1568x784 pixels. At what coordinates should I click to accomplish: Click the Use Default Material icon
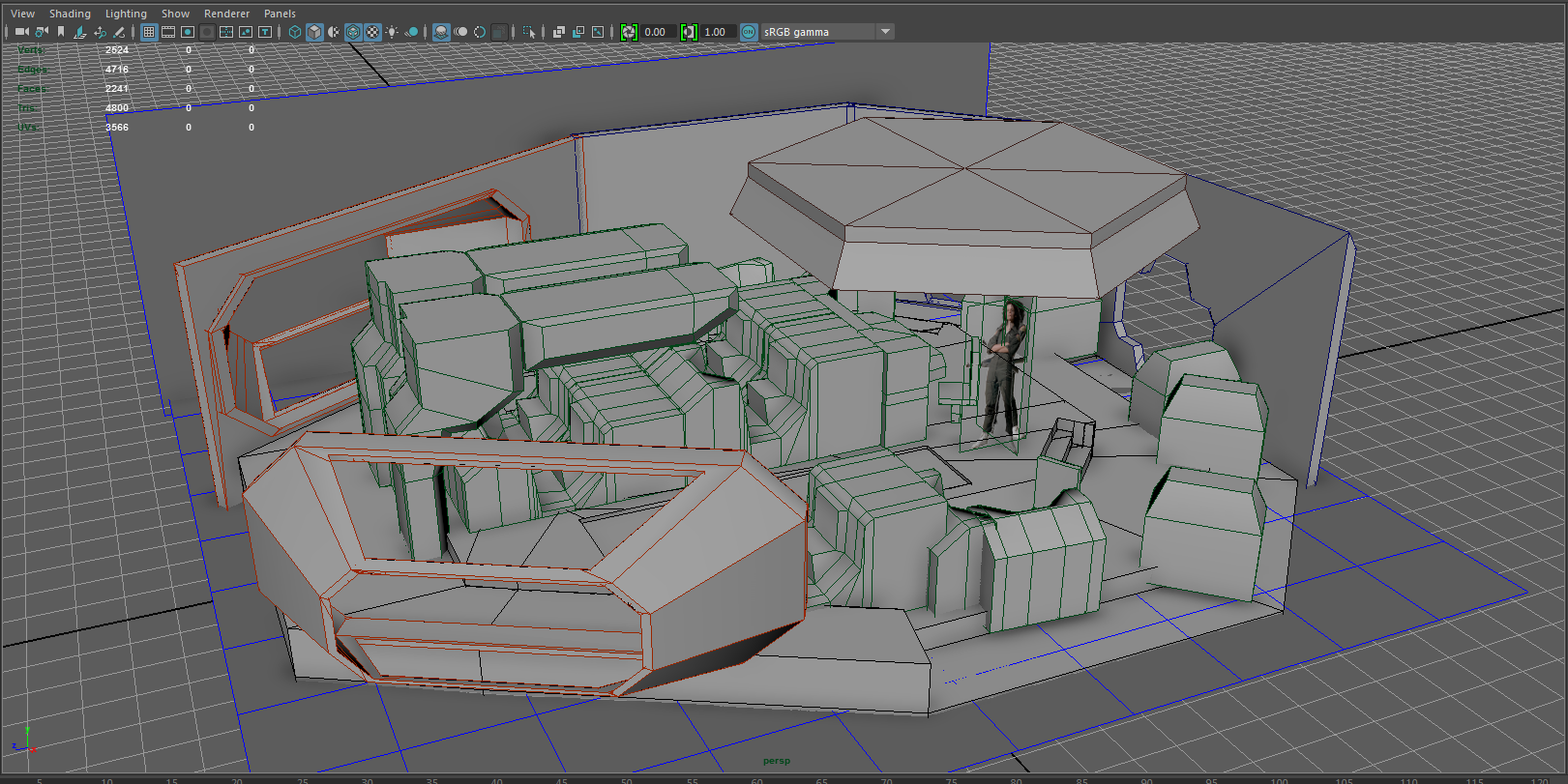click(334, 32)
